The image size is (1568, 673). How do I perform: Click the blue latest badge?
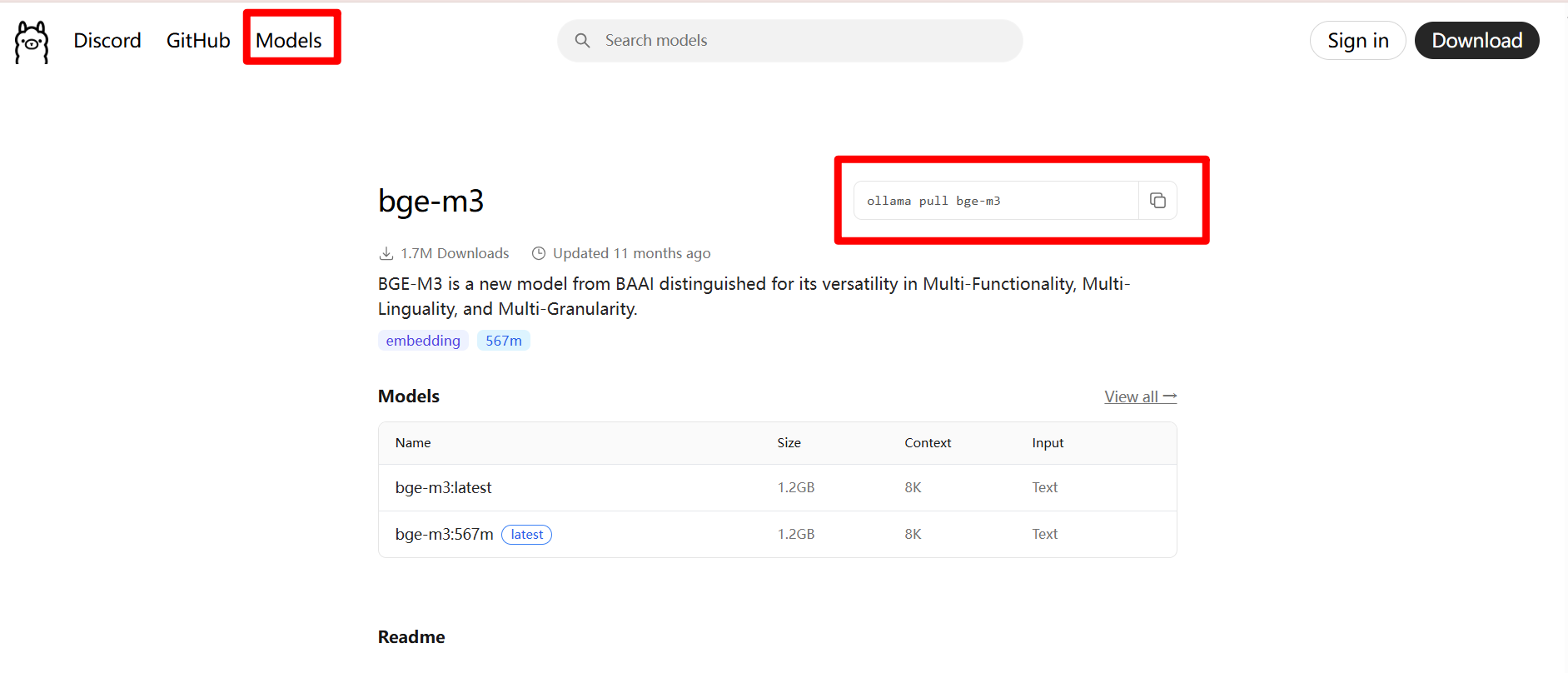pyautogui.click(x=526, y=535)
